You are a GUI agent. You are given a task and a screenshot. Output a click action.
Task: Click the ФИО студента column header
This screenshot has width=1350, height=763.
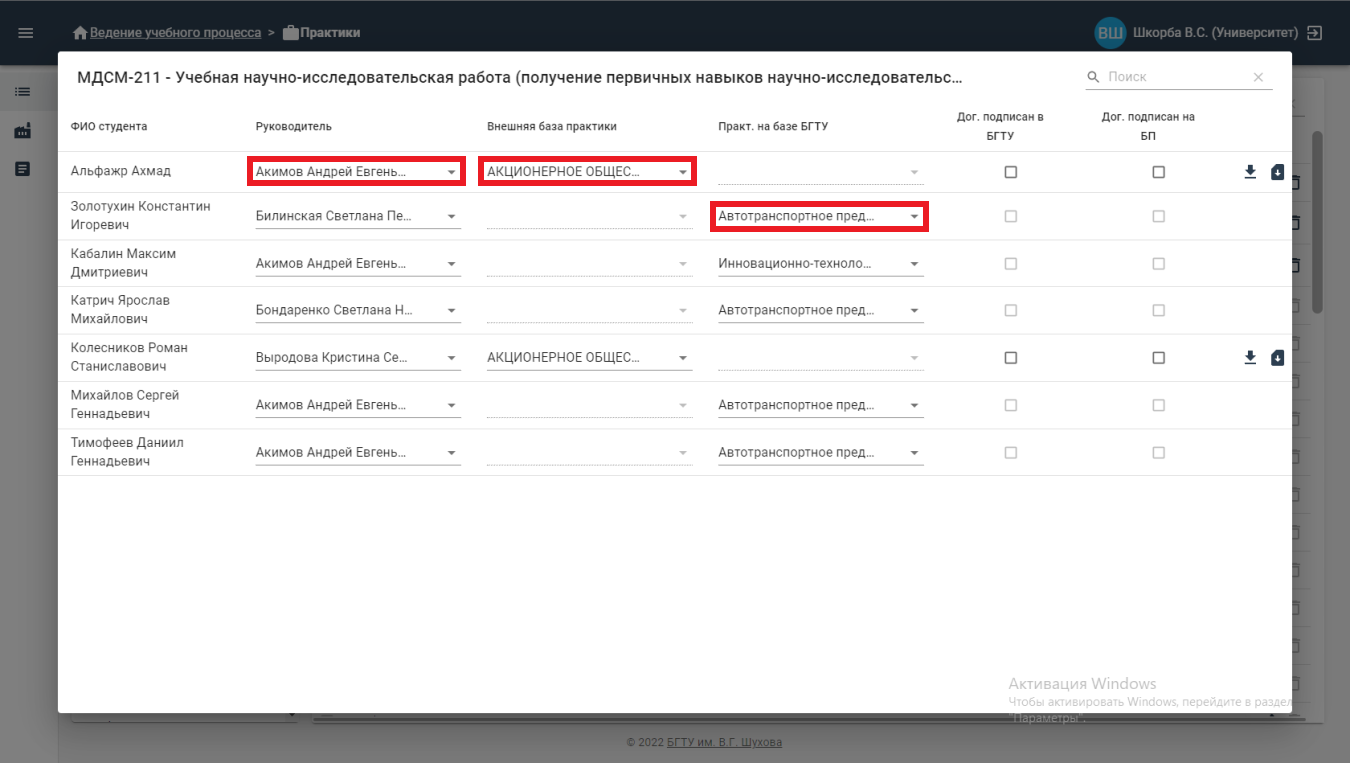tap(109, 127)
